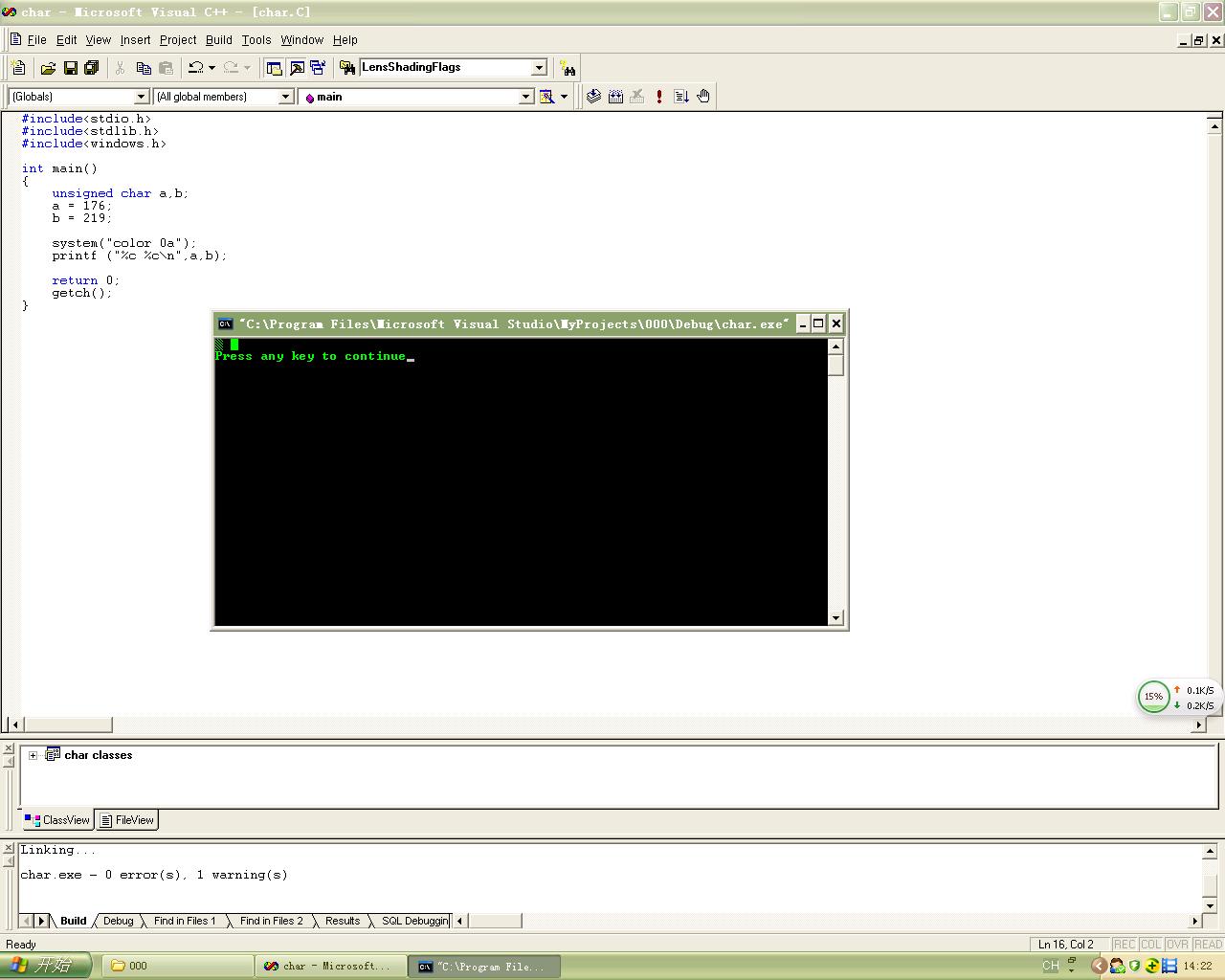Click the WizardBar actions wand icon

point(547,97)
